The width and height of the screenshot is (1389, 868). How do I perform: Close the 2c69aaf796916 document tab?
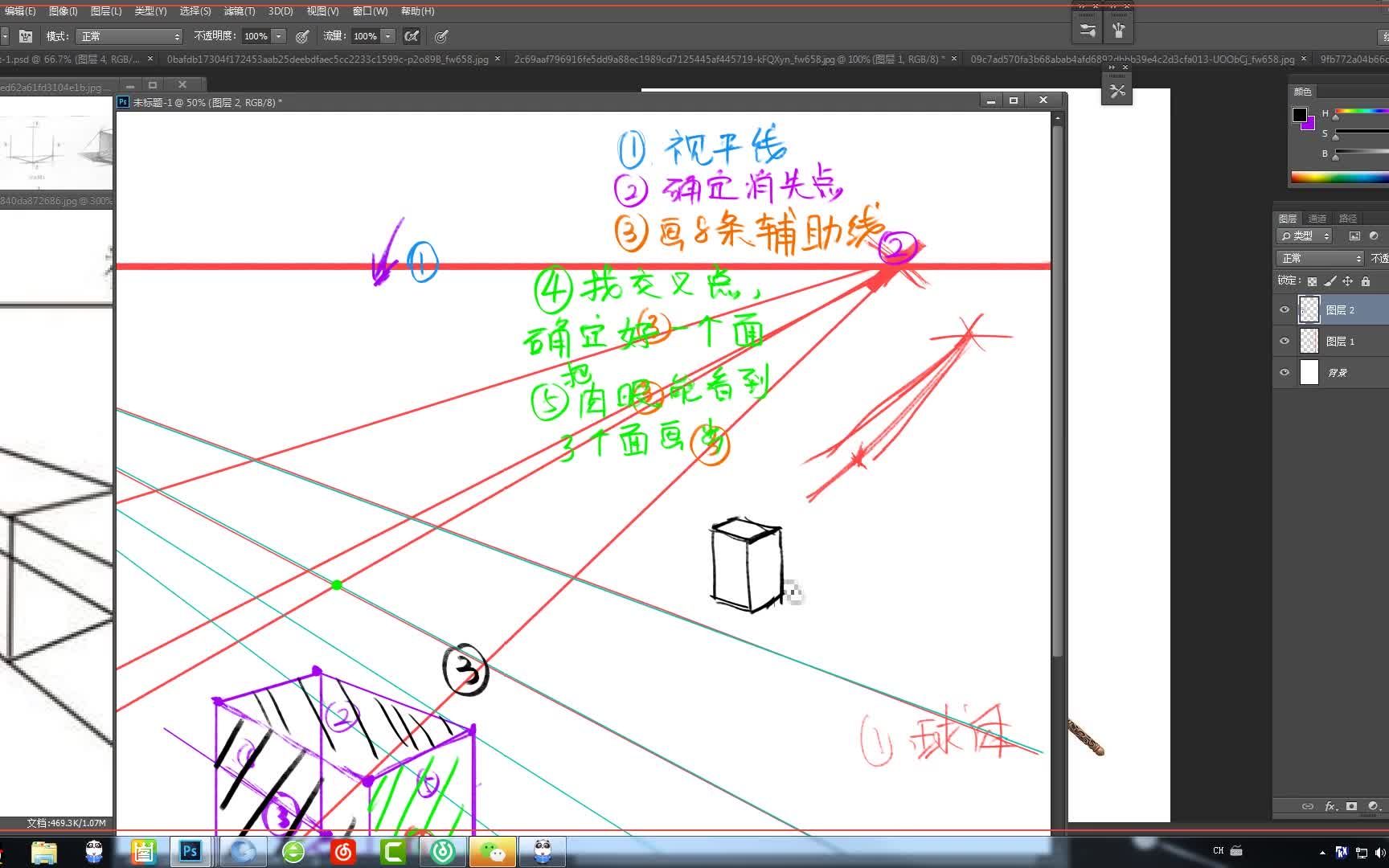(x=954, y=59)
